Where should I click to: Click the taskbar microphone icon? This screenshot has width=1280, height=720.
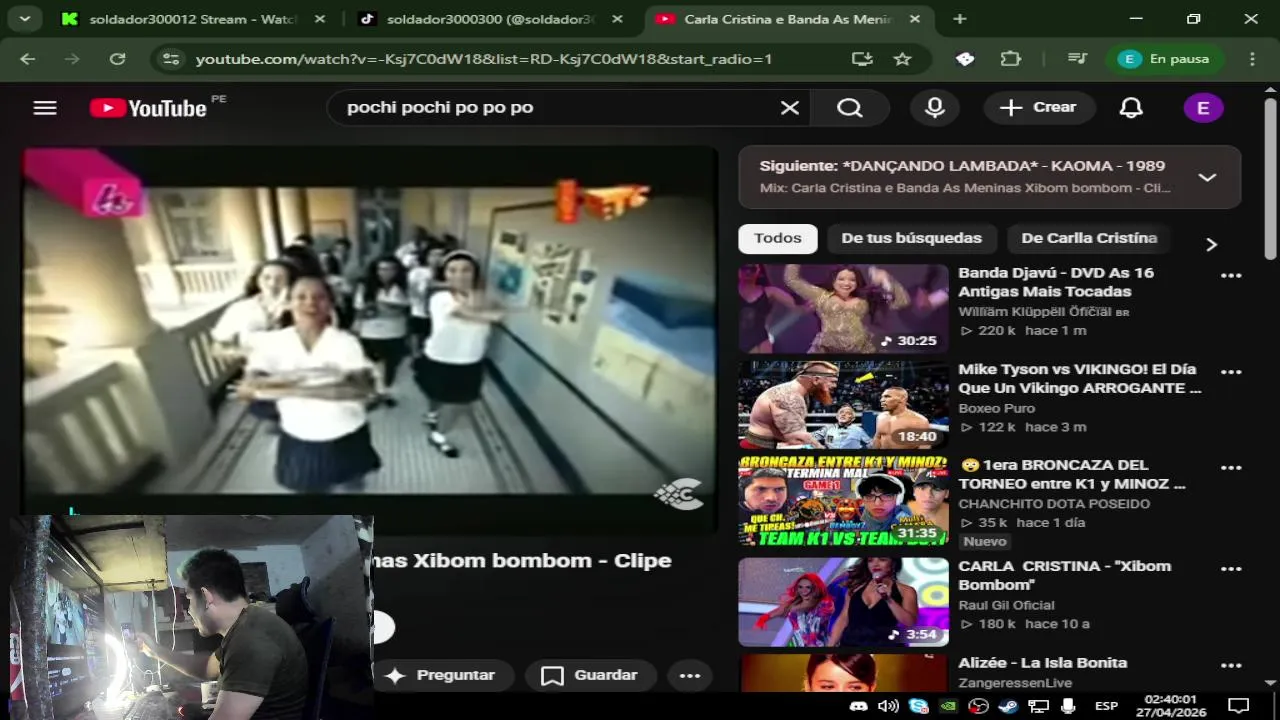1068,706
